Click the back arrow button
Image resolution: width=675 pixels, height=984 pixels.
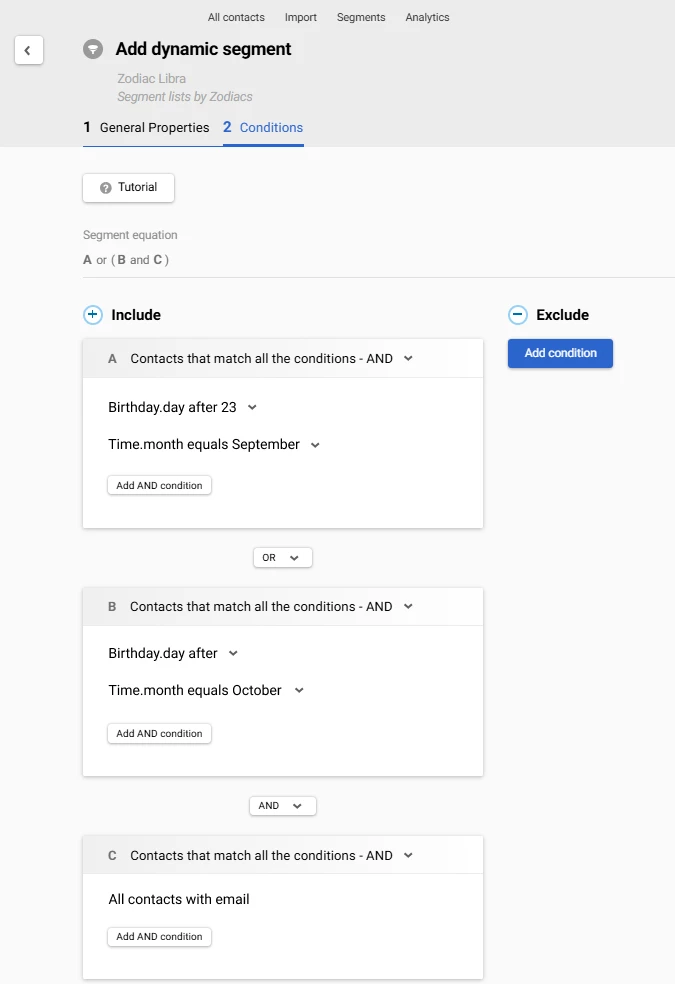(x=28, y=50)
